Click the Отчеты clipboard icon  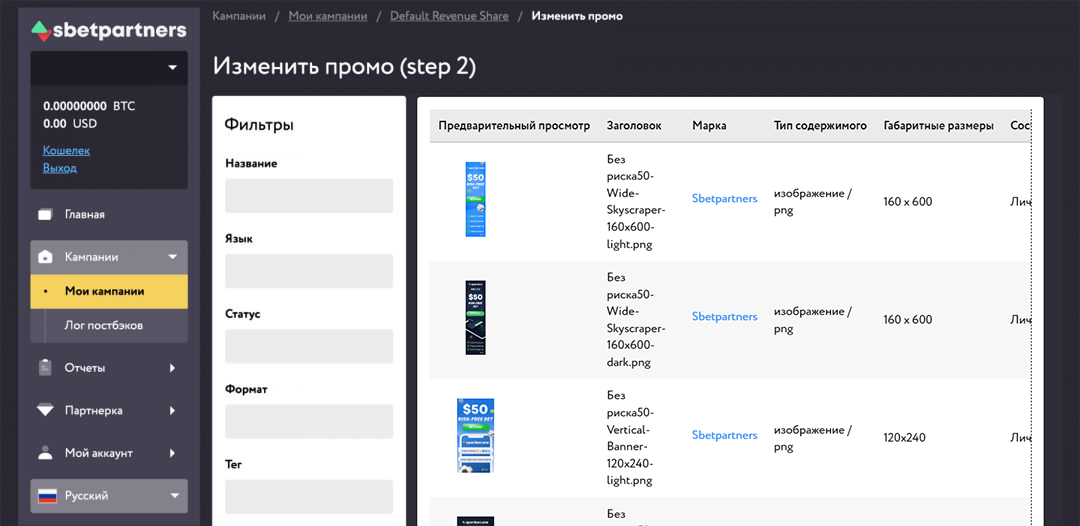(45, 368)
